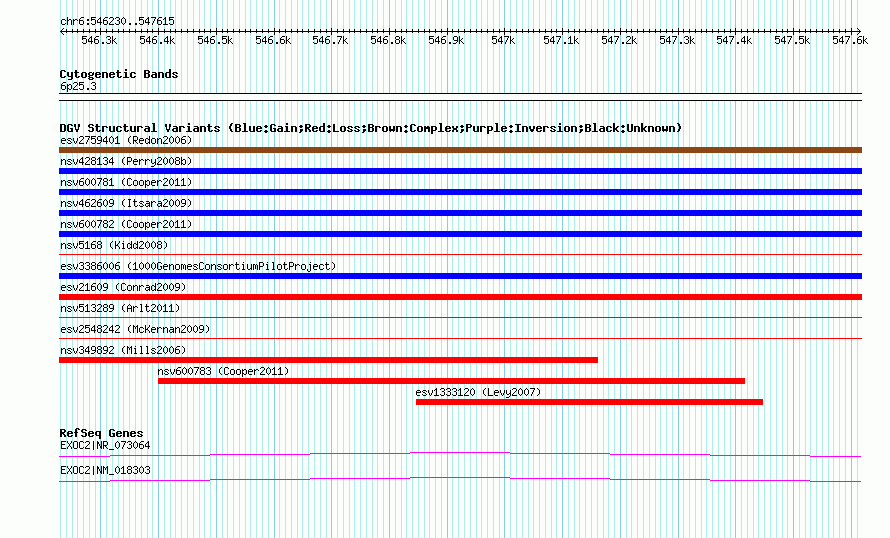Click the 546.9k ruler tick label

tap(446, 40)
